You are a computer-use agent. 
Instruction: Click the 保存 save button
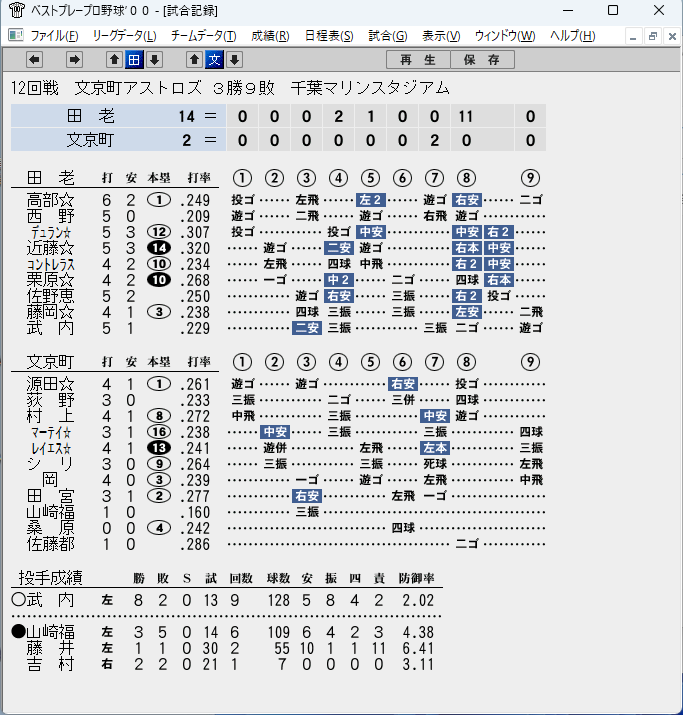coord(482,60)
